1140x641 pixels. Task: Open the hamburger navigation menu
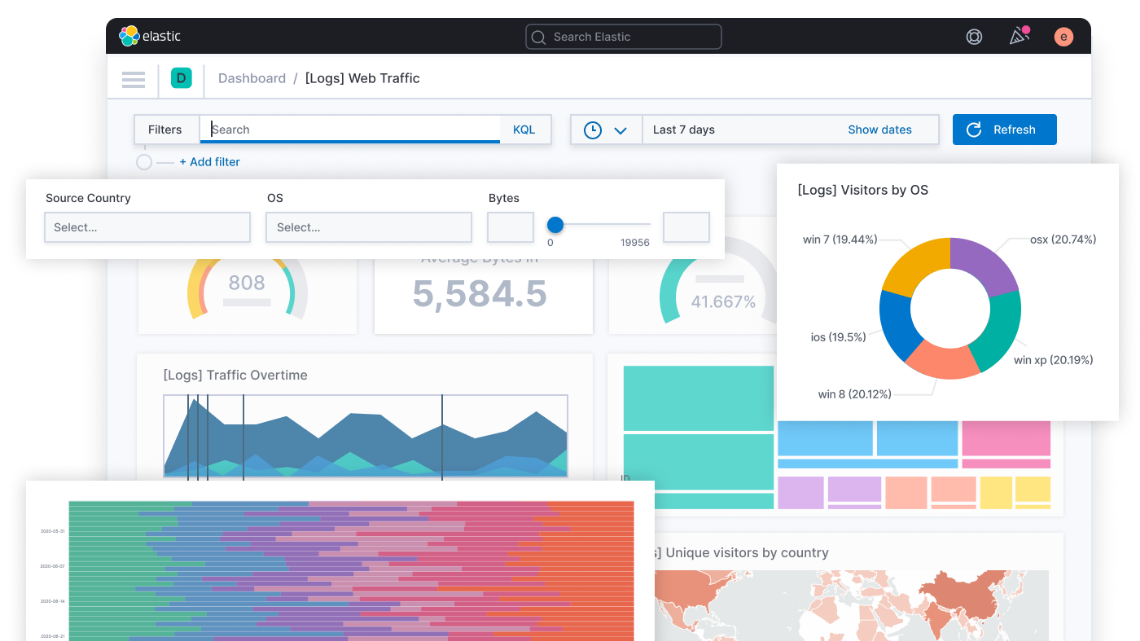tap(133, 78)
